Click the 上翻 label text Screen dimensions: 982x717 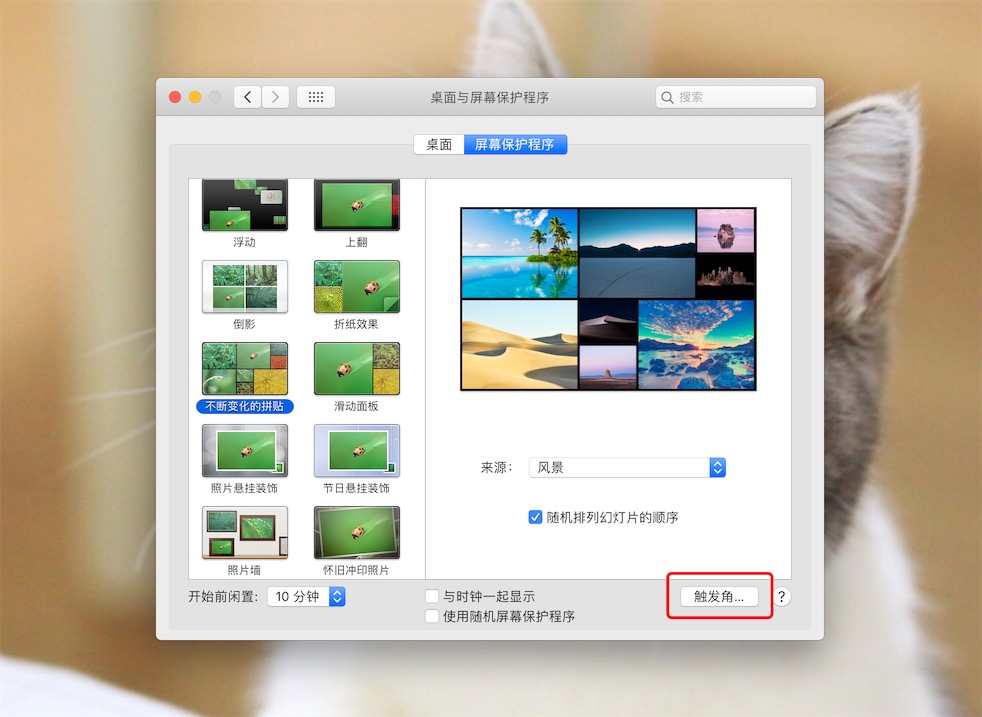click(356, 242)
